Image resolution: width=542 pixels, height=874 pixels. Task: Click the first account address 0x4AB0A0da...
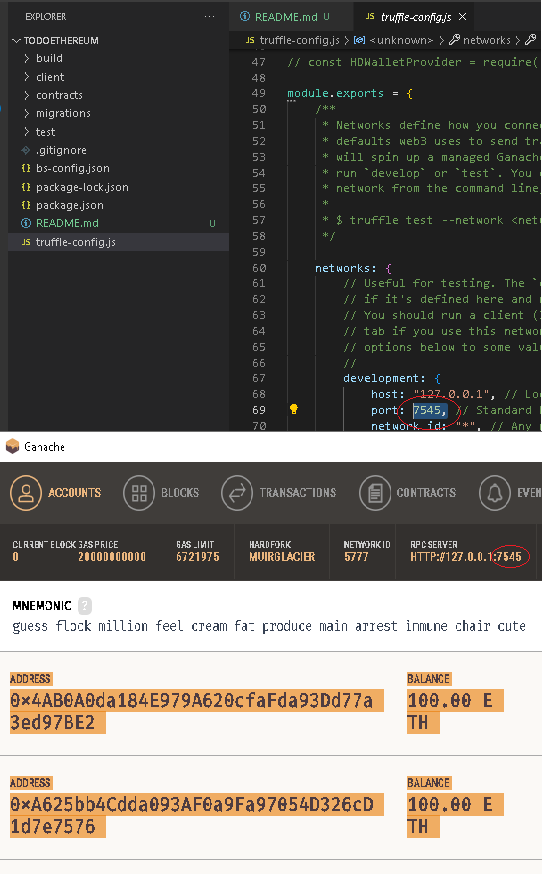197,711
